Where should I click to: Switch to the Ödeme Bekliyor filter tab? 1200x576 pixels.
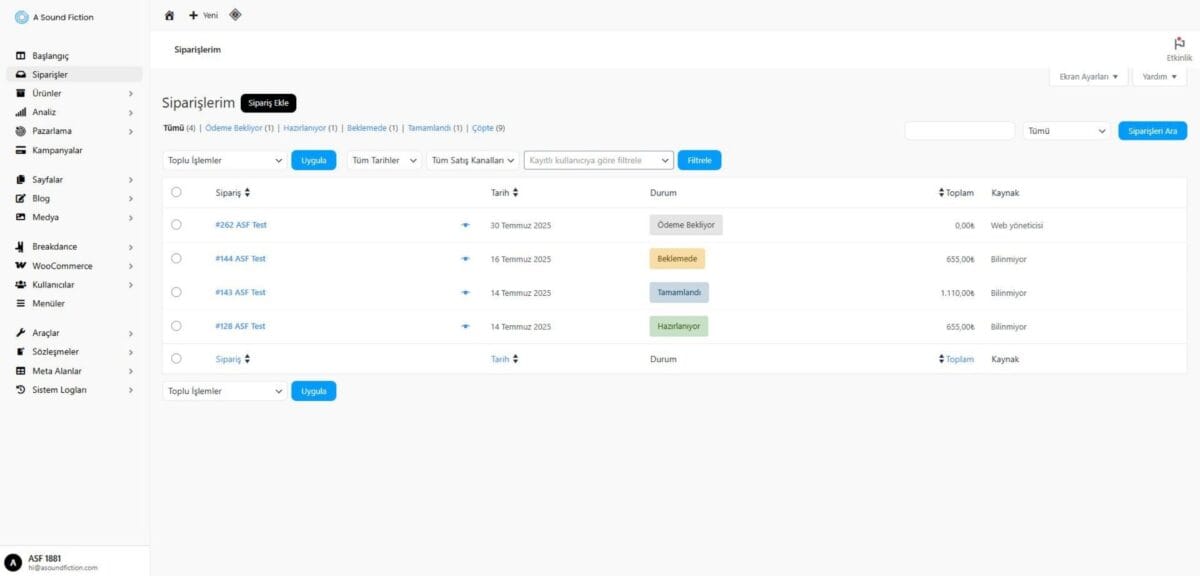pos(233,128)
